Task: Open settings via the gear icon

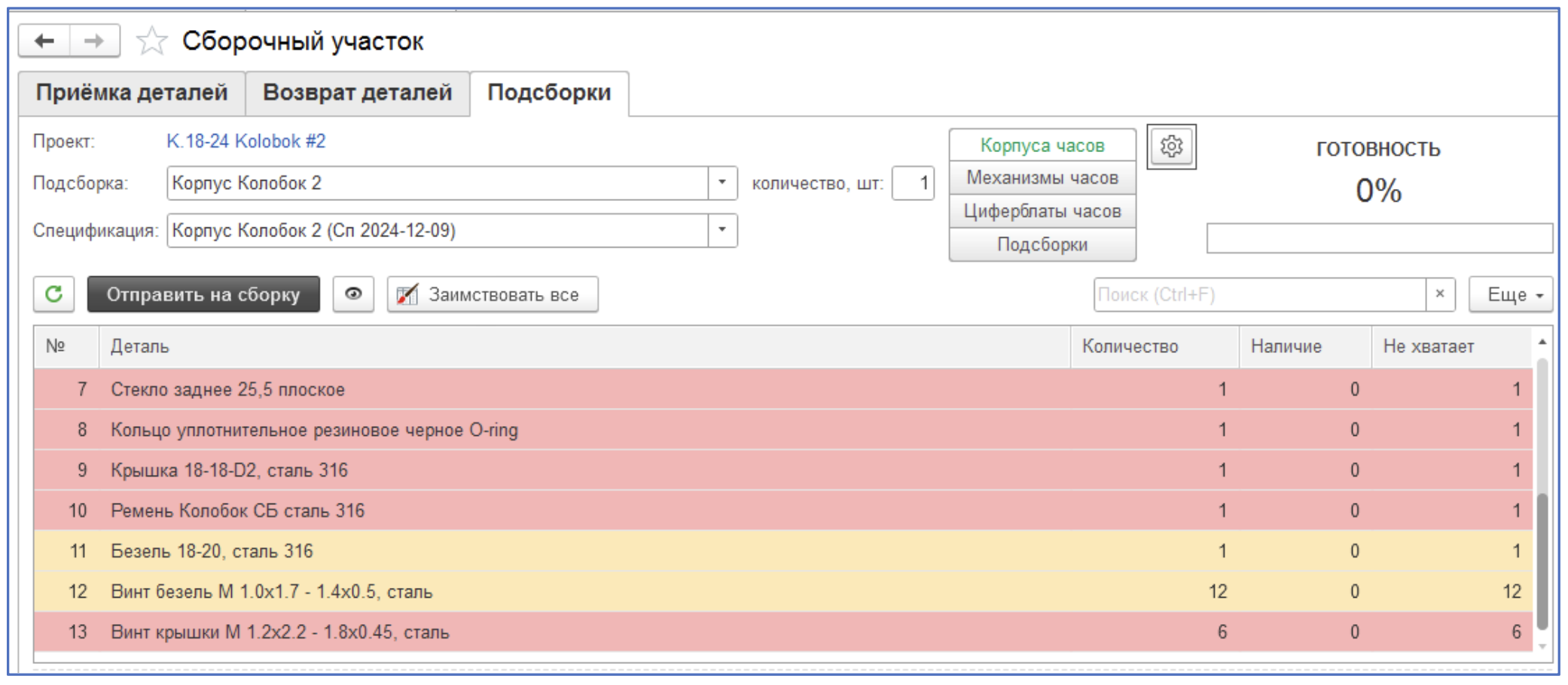Action: (1171, 146)
